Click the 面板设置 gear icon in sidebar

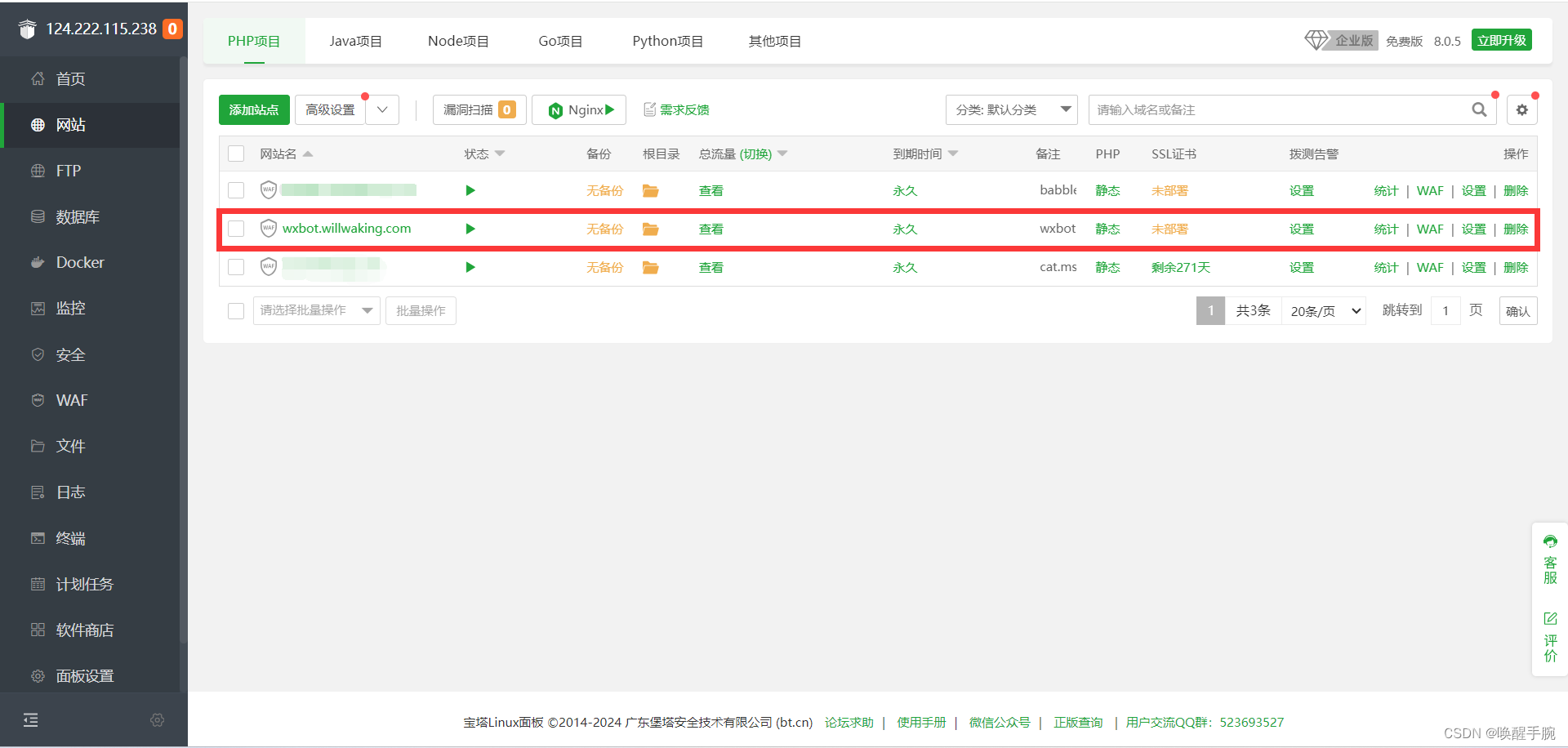click(38, 676)
